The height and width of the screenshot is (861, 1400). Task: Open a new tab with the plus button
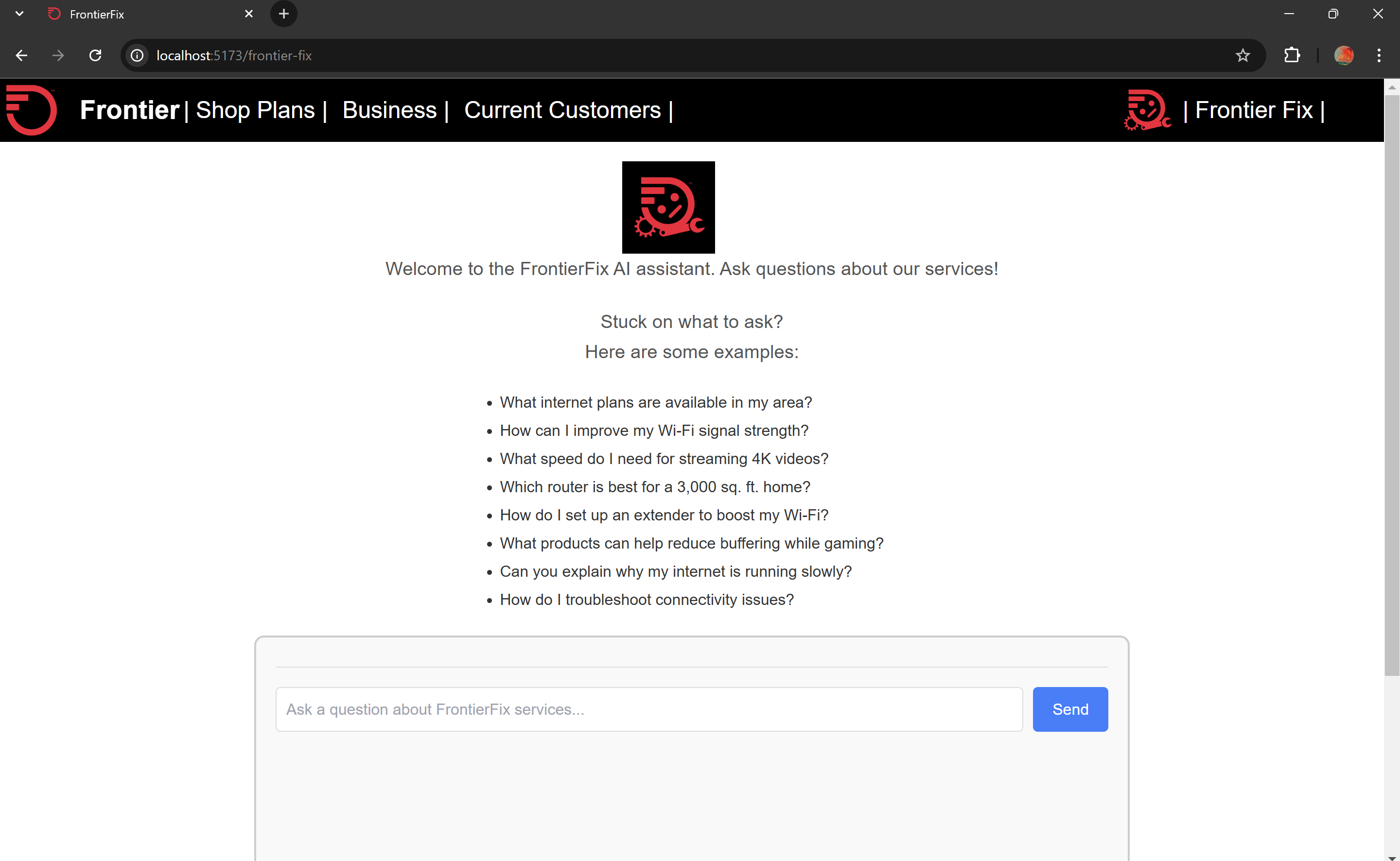click(283, 14)
